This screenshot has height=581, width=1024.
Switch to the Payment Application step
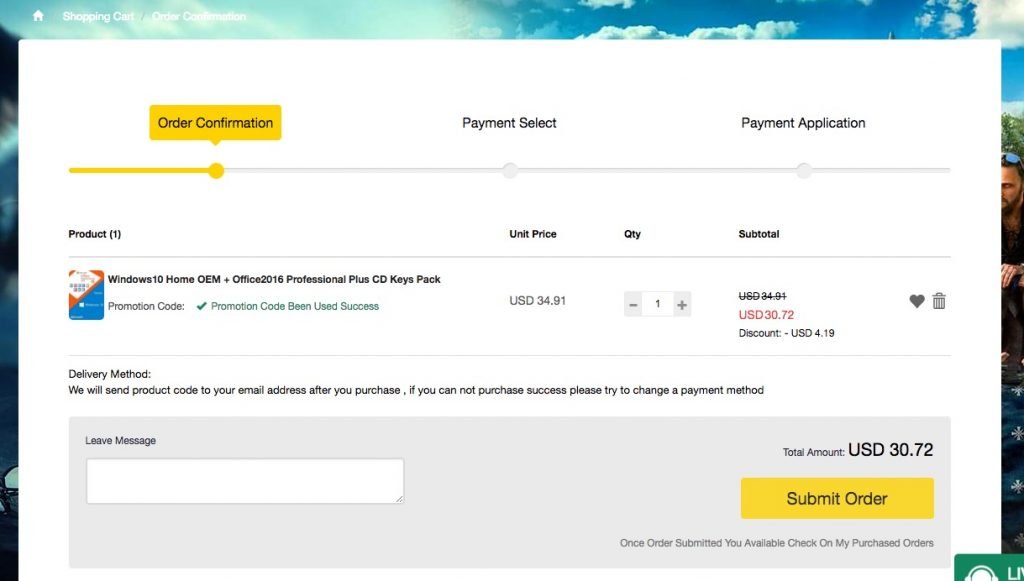803,123
